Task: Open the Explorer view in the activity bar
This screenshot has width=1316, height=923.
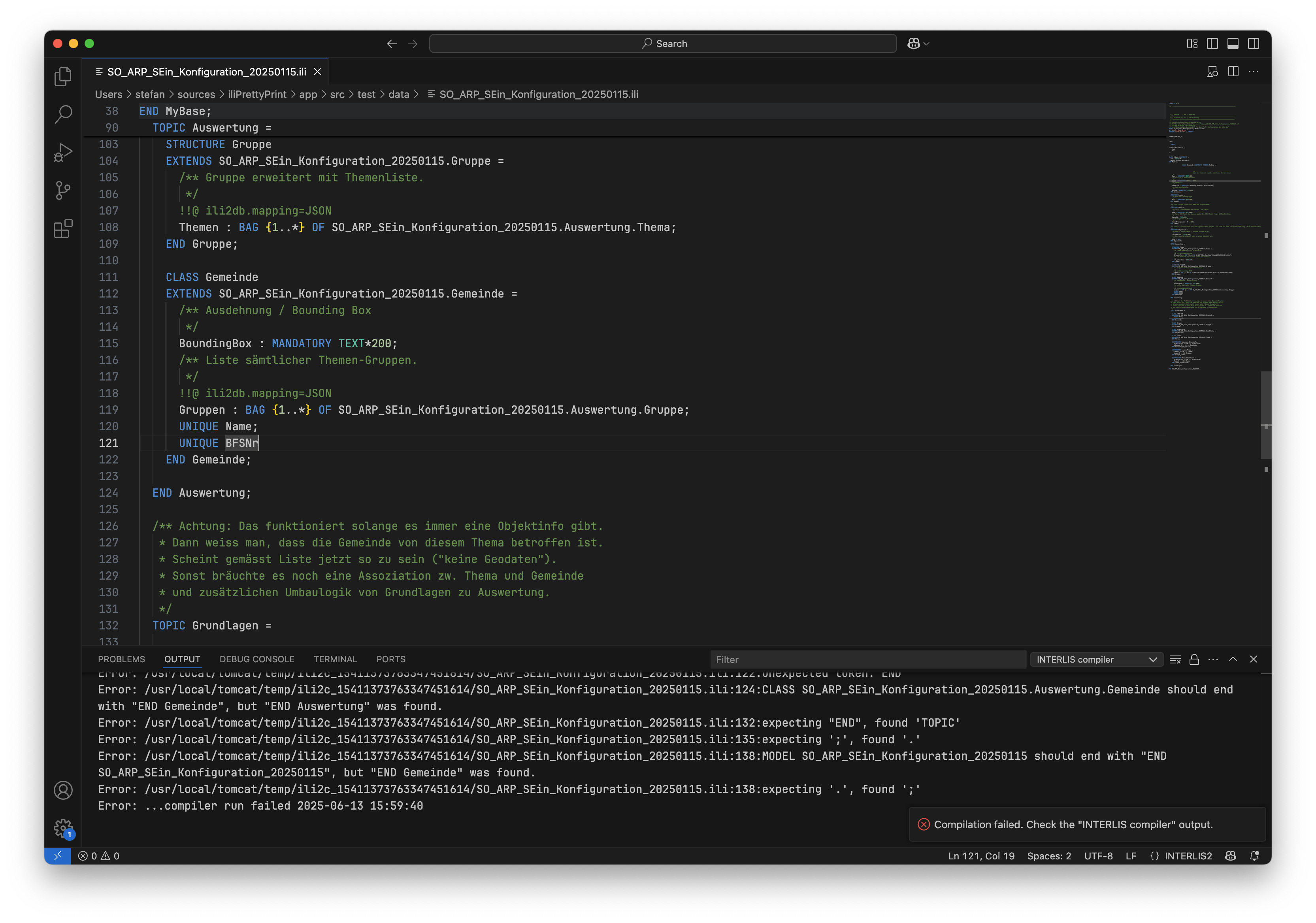Action: [63, 76]
